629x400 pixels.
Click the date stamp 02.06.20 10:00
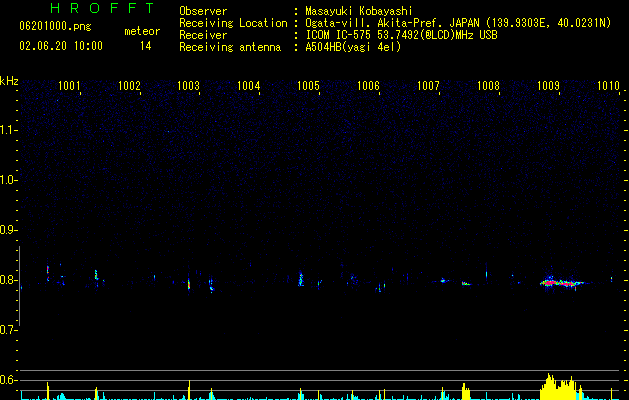click(x=61, y=46)
